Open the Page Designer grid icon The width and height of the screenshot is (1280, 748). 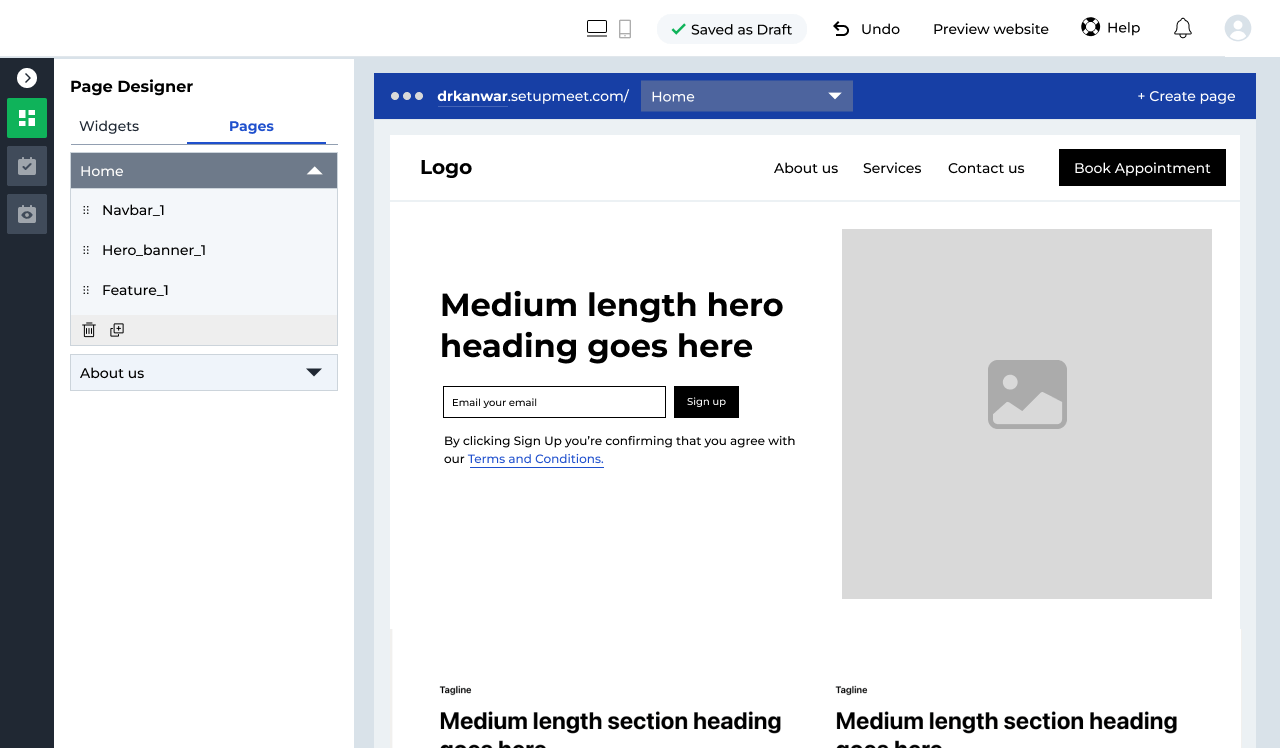pyautogui.click(x=27, y=118)
